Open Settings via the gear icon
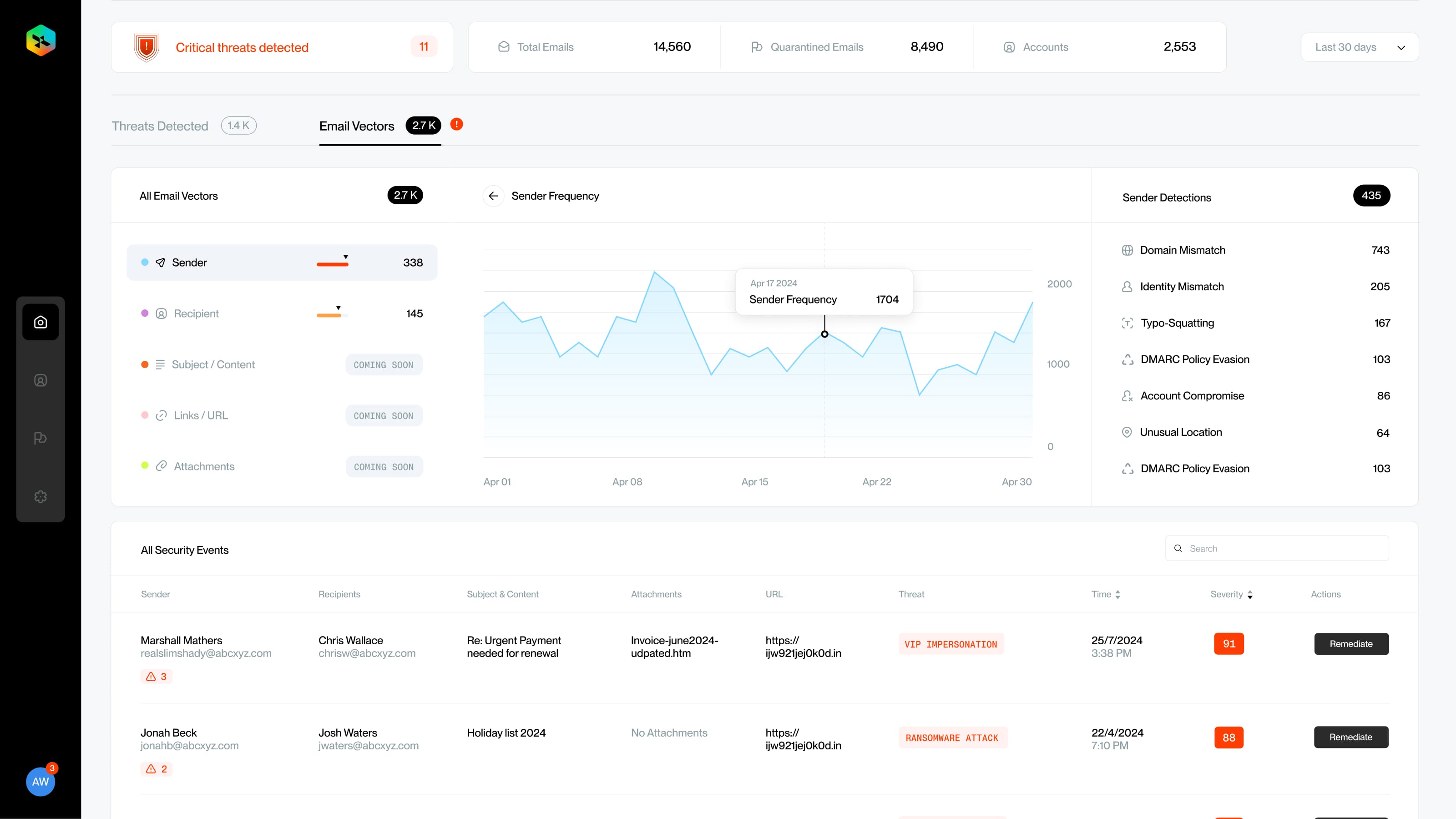This screenshot has width=1456, height=819. click(x=40, y=497)
